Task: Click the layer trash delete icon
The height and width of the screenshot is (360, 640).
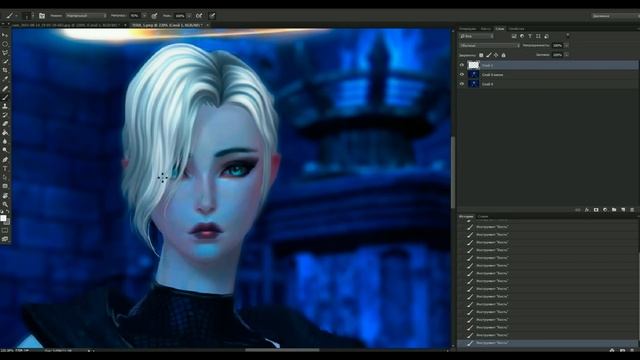Action: pyautogui.click(x=632, y=210)
